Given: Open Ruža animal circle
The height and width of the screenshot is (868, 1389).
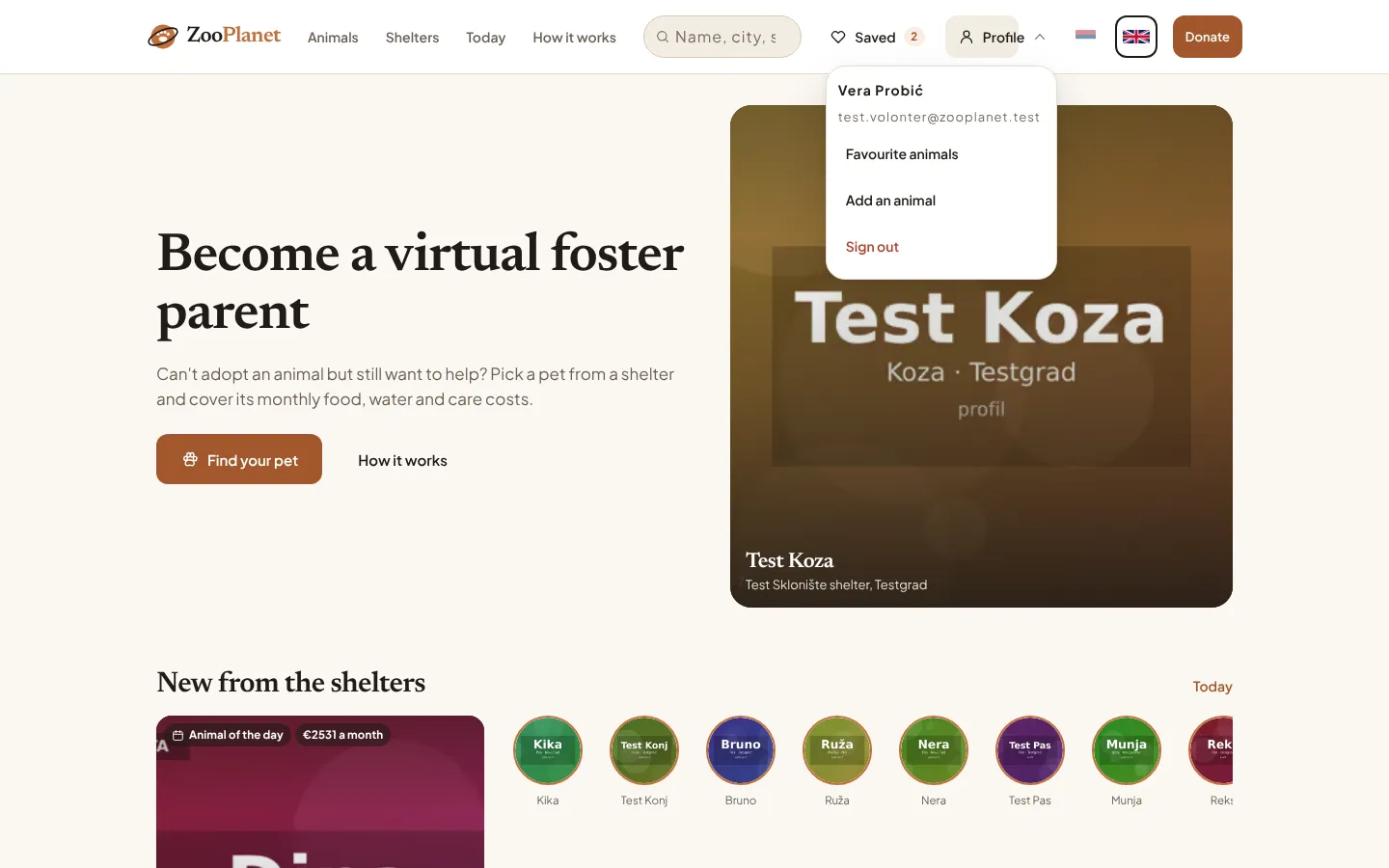Looking at the screenshot, I should pyautogui.click(x=837, y=750).
